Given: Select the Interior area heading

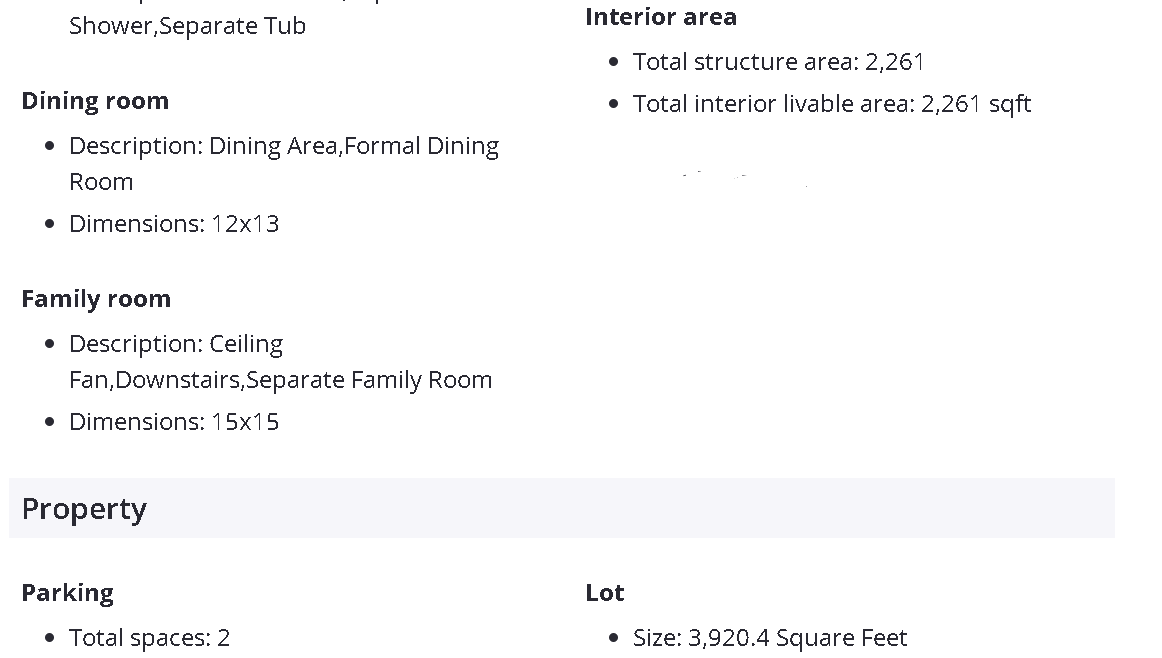Looking at the screenshot, I should 661,17.
